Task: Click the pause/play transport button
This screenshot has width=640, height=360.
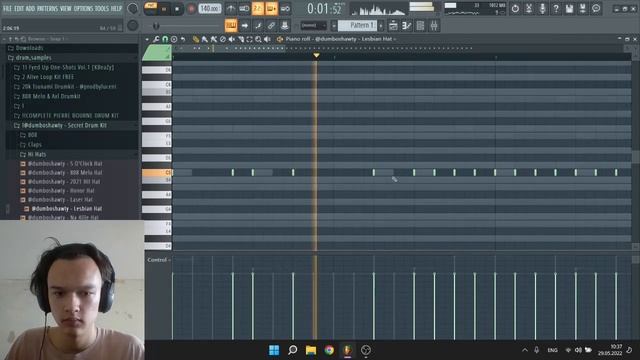Action: click(164, 9)
